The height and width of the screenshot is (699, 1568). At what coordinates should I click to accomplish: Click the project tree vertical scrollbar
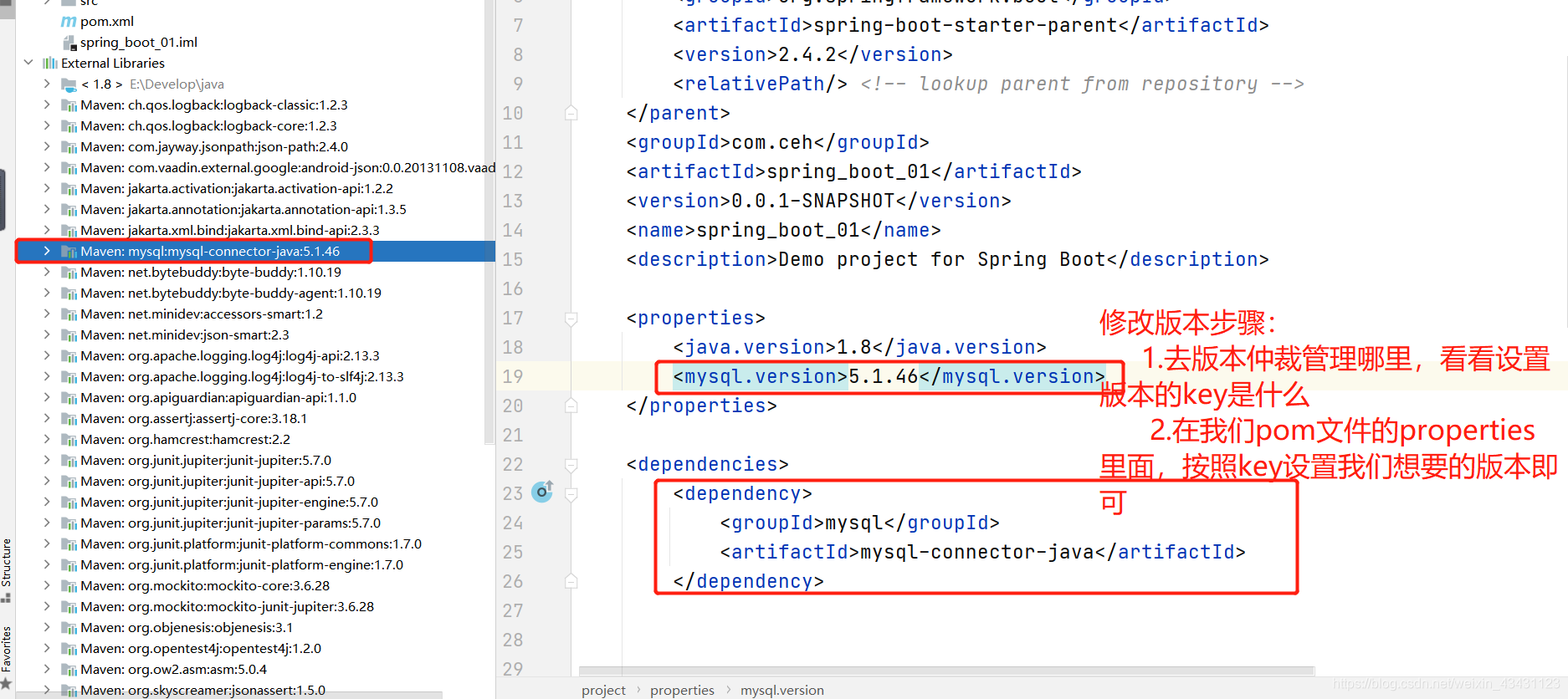pyautogui.click(x=489, y=222)
